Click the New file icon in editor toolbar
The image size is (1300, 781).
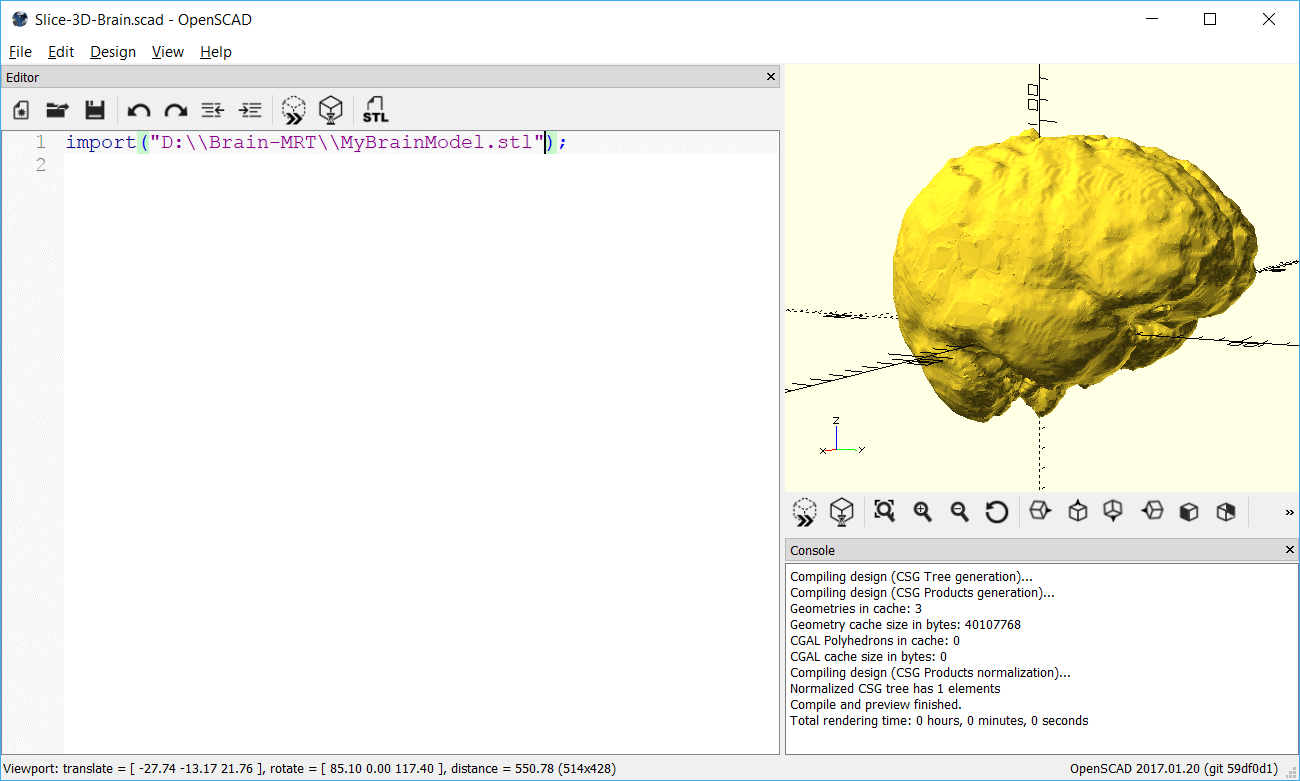point(21,110)
